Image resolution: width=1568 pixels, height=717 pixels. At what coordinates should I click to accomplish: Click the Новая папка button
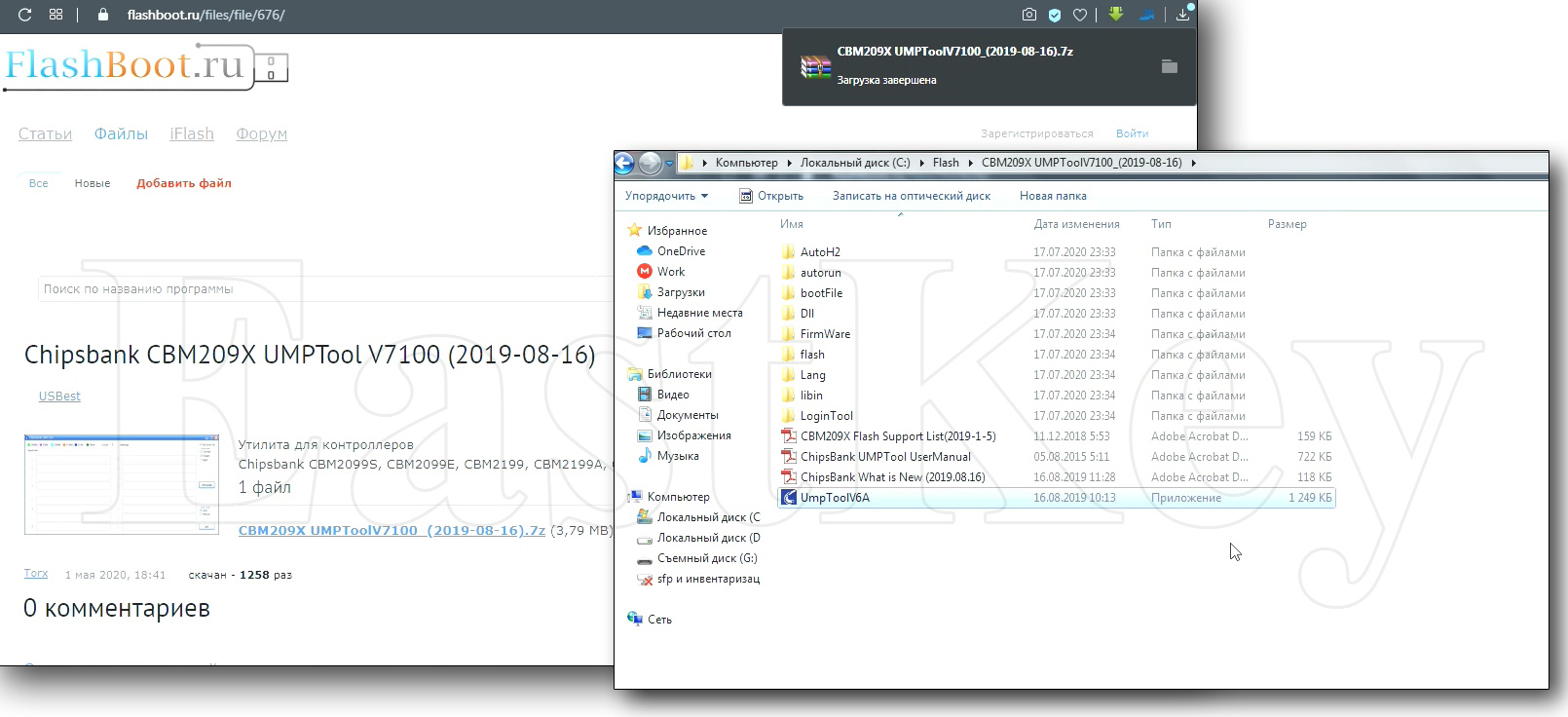tap(1053, 196)
